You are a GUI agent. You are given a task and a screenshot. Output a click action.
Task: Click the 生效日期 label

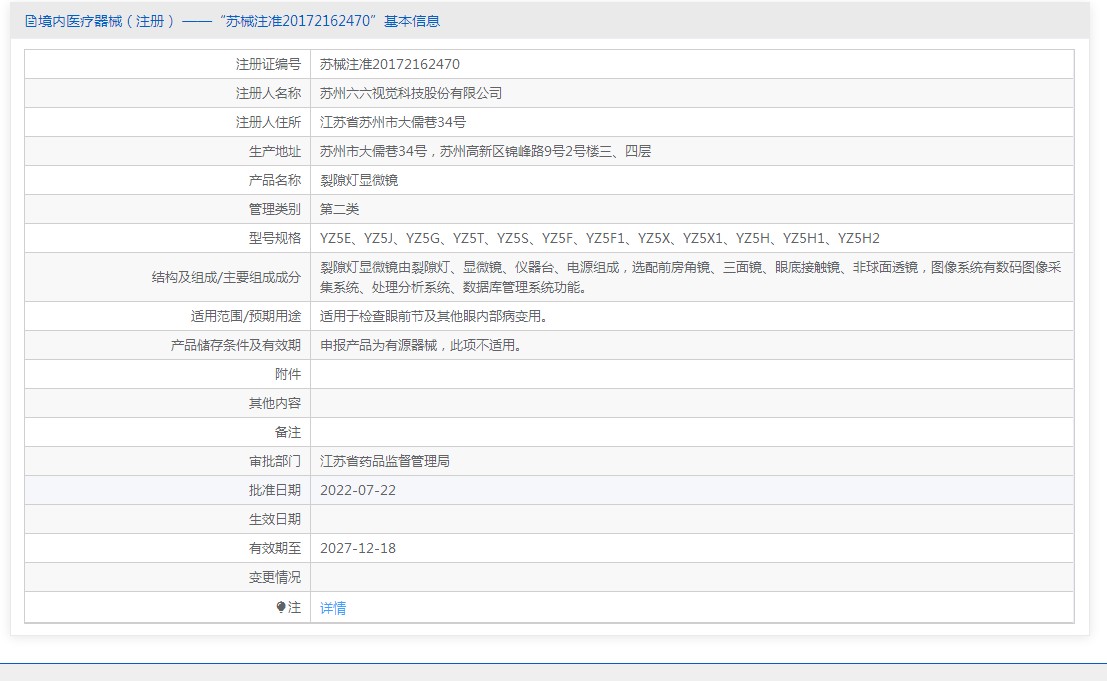(275, 519)
